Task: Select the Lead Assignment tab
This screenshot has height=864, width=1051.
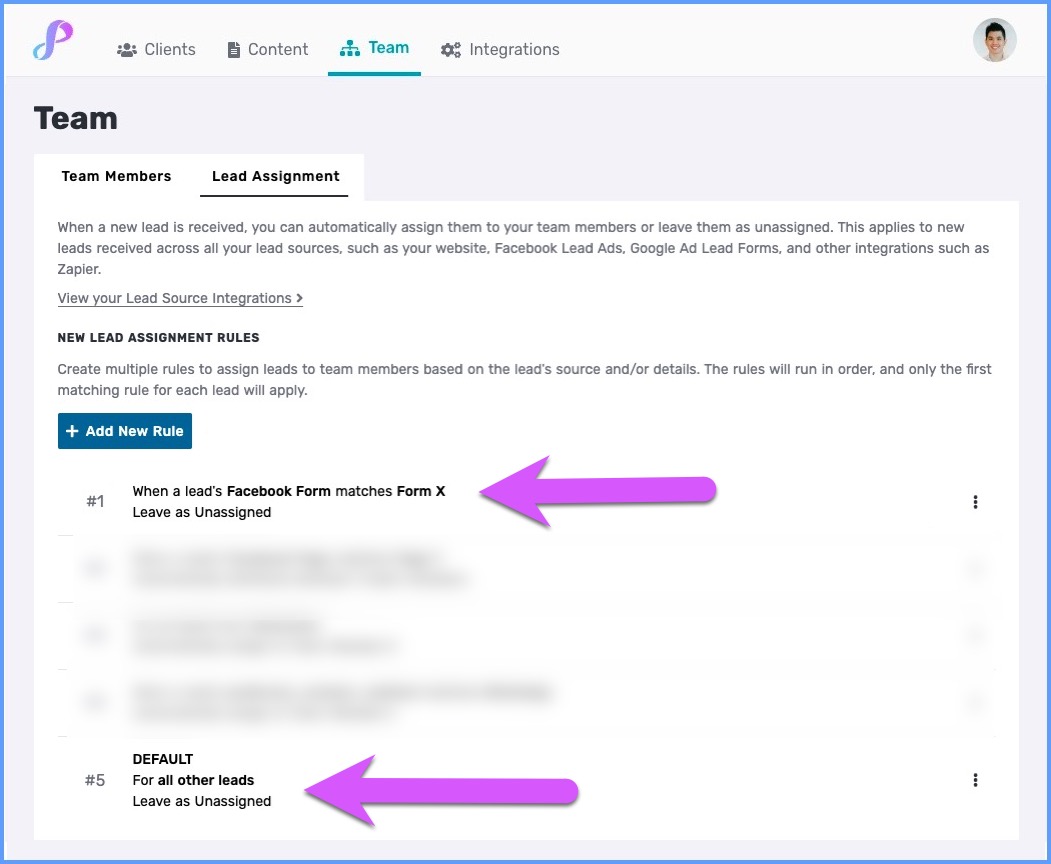Action: pos(275,176)
